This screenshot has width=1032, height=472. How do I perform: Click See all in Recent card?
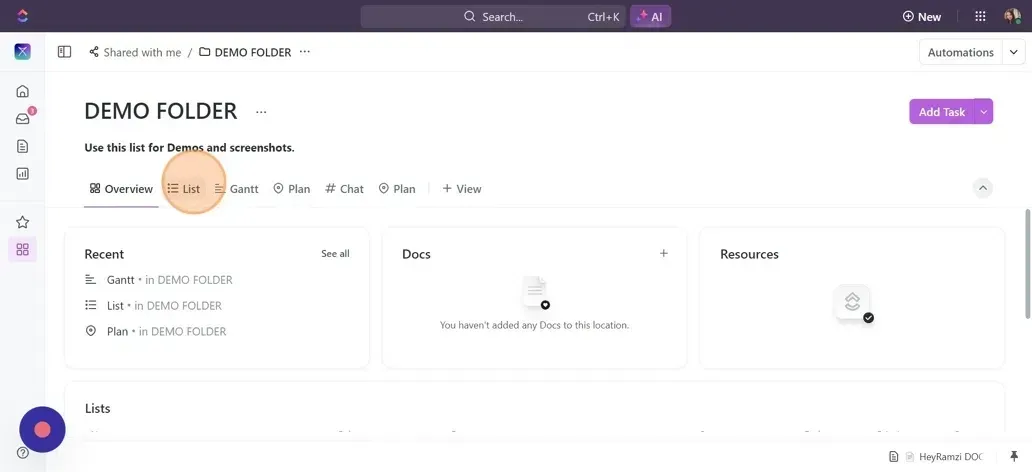(335, 254)
